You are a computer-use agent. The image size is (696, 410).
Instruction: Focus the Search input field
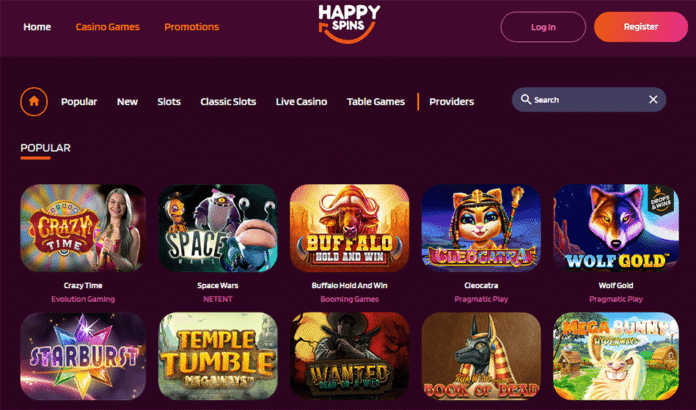click(589, 99)
